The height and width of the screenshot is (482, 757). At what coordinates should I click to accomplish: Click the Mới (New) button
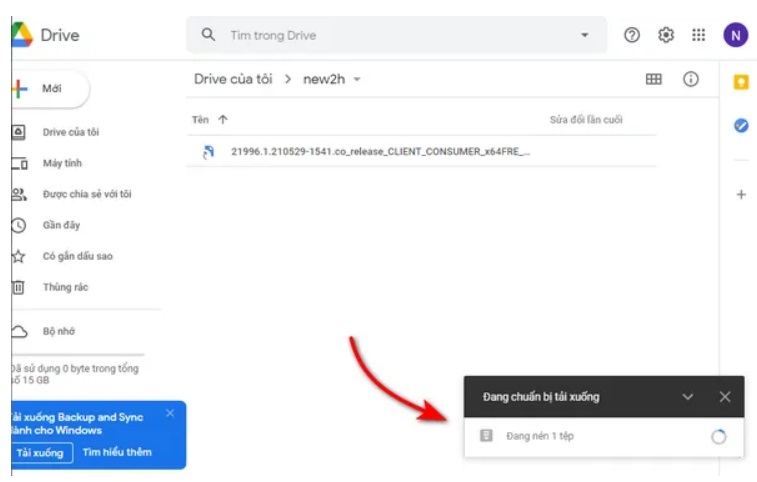coord(50,89)
